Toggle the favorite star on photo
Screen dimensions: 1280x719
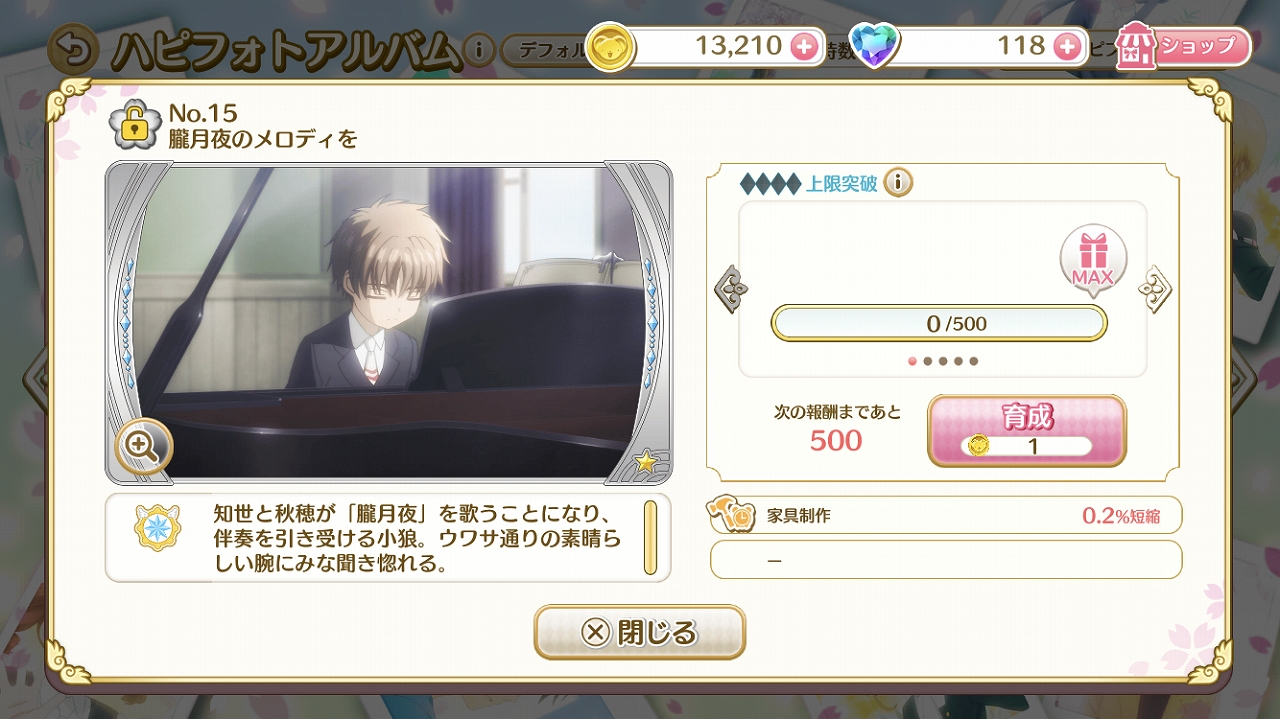coord(646,461)
